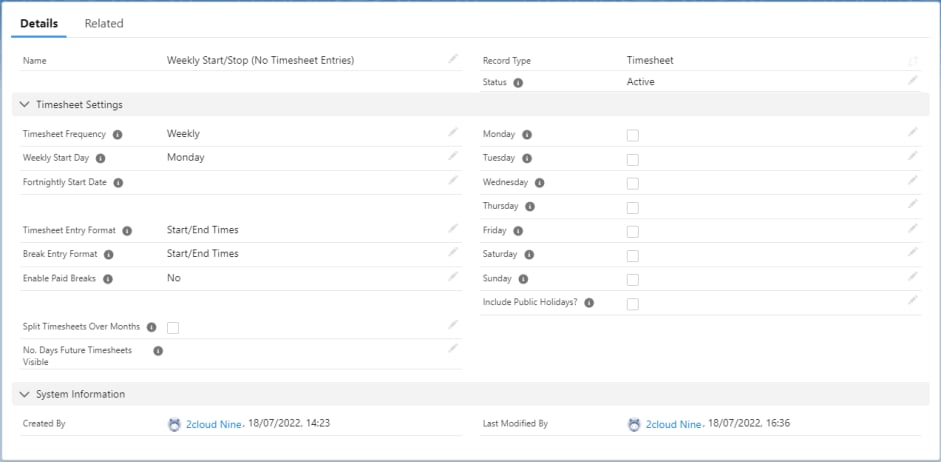Edit Enable Paid Breaks pencil icon

tap(453, 277)
